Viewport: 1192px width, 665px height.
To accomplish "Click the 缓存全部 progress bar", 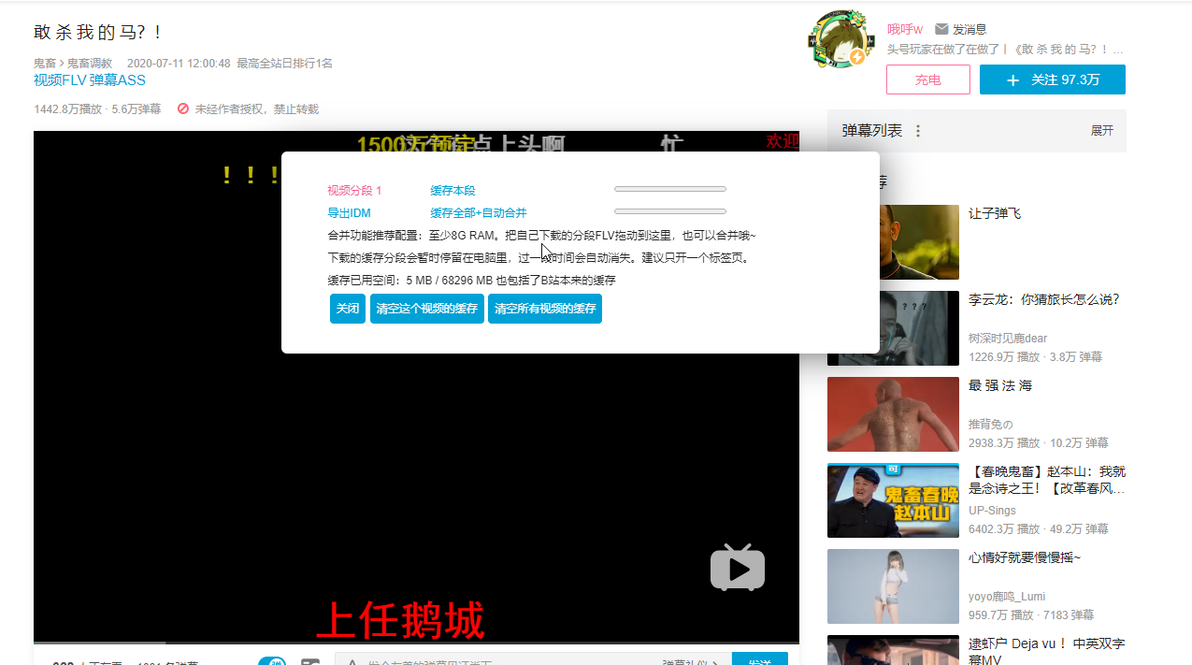I will (x=670, y=212).
